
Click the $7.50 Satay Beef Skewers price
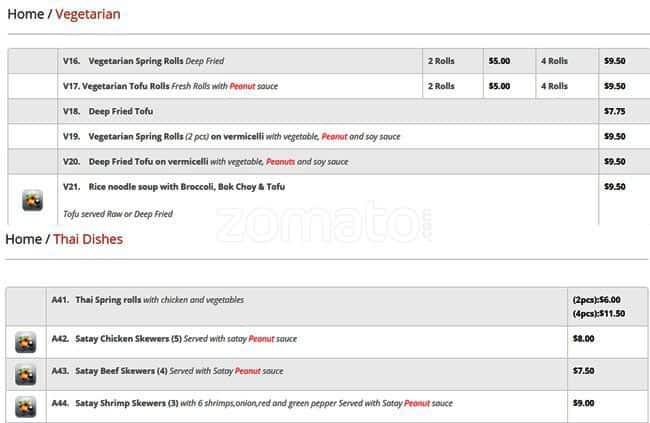583,371
